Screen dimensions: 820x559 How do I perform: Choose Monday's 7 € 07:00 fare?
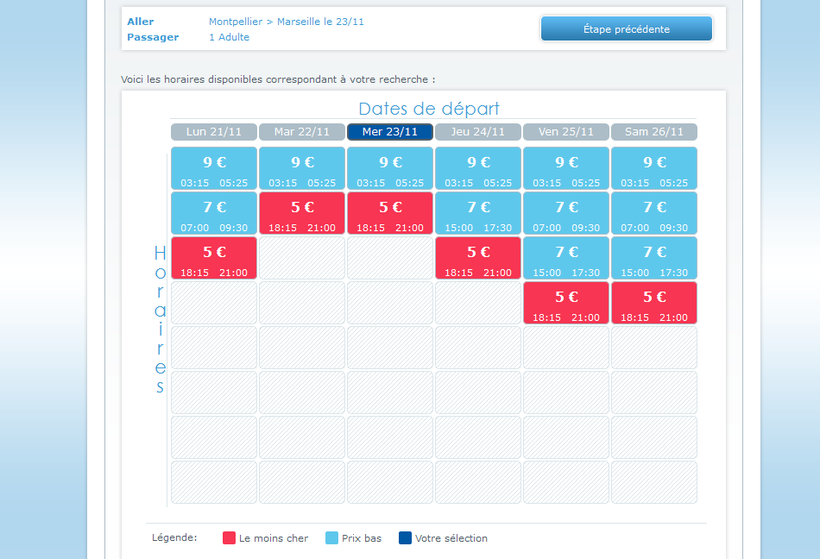[x=214, y=214]
